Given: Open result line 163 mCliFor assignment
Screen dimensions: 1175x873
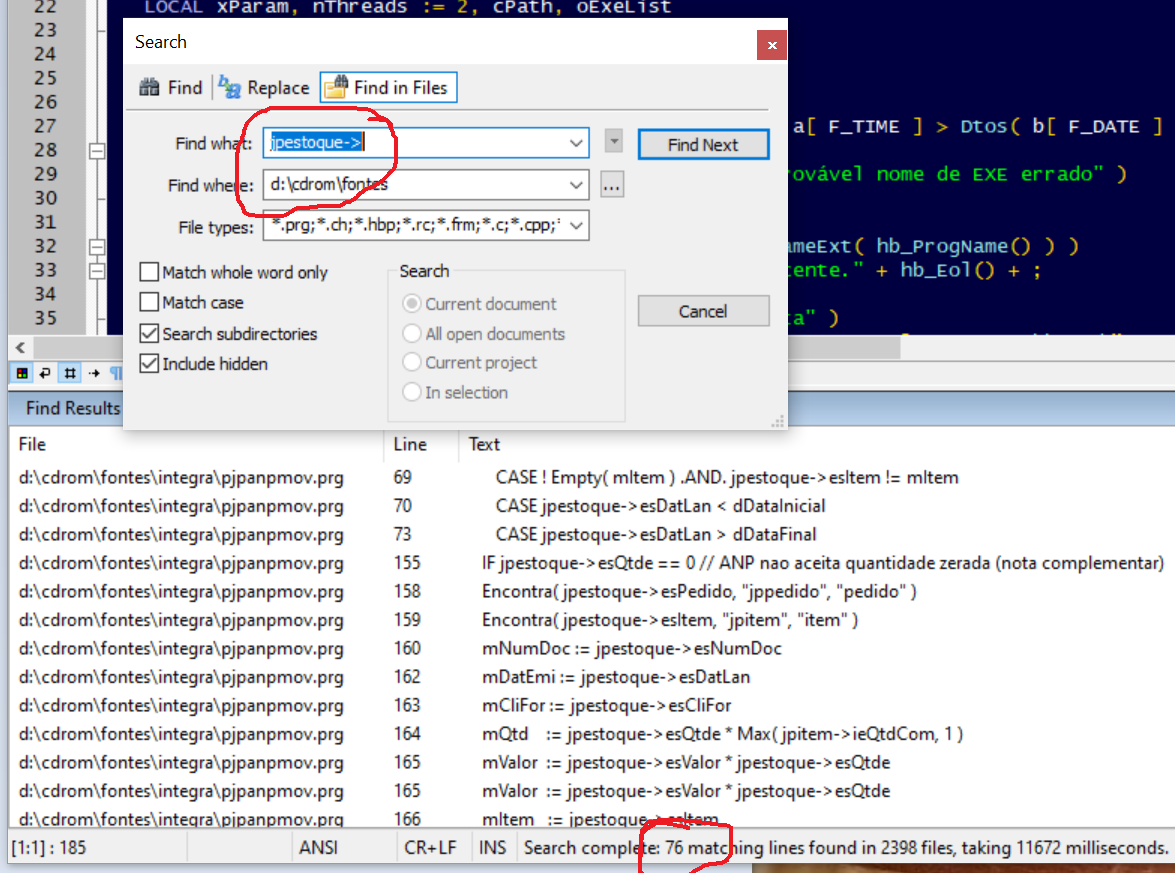Looking at the screenshot, I should coord(591,705).
